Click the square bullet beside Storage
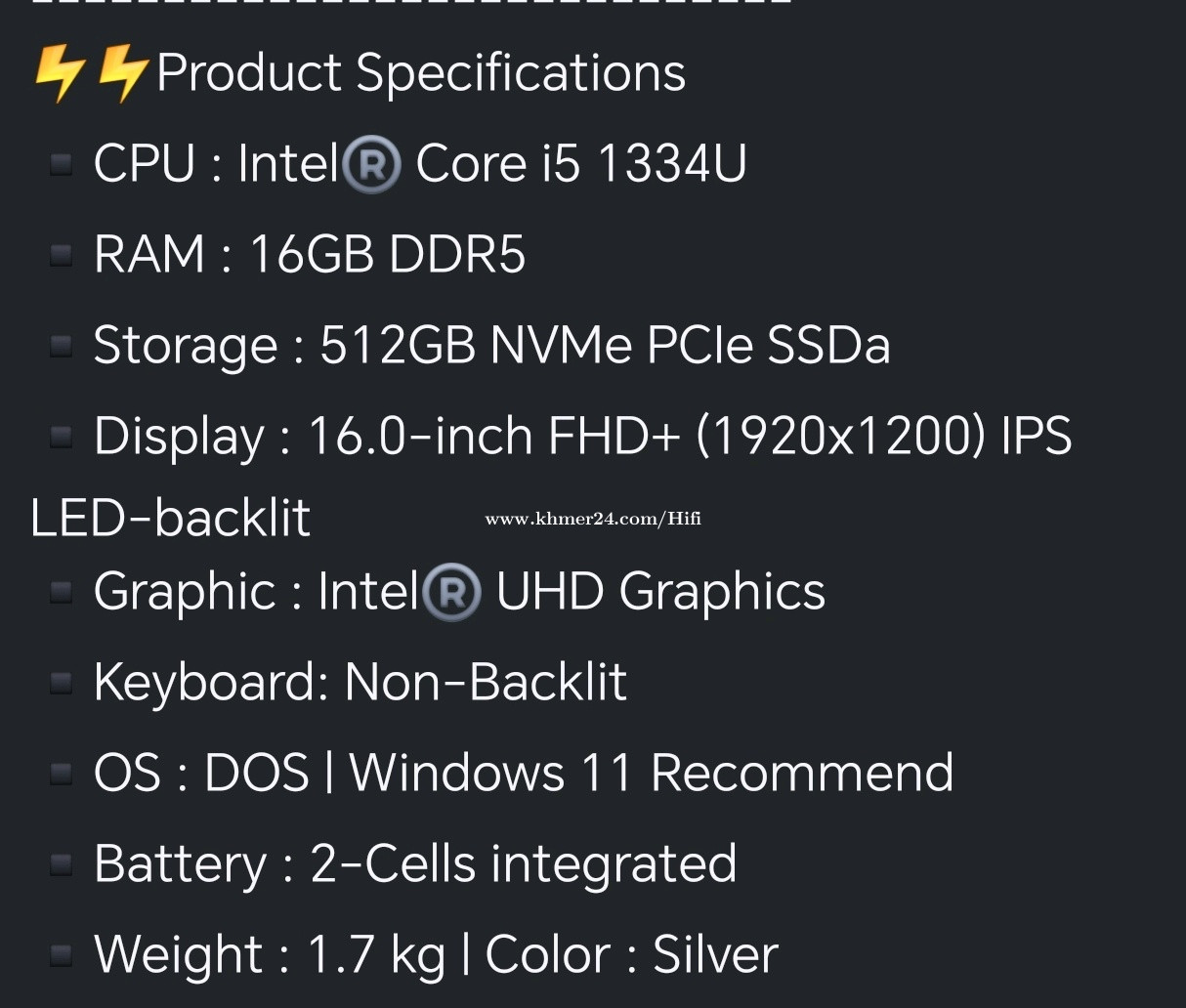The width and height of the screenshot is (1186, 1008). (62, 346)
